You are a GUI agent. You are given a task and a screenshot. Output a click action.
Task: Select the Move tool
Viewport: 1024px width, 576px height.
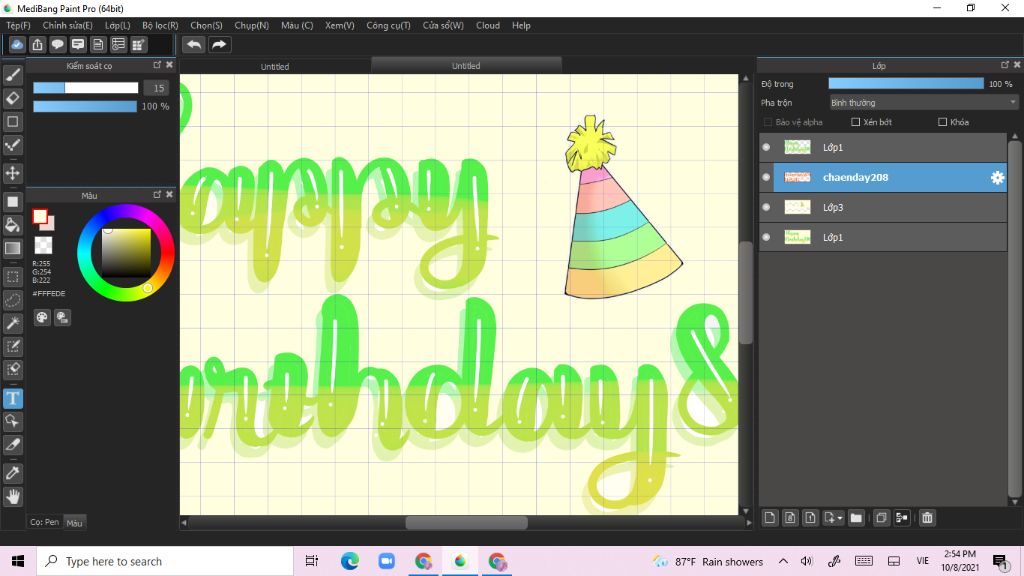tap(12, 173)
